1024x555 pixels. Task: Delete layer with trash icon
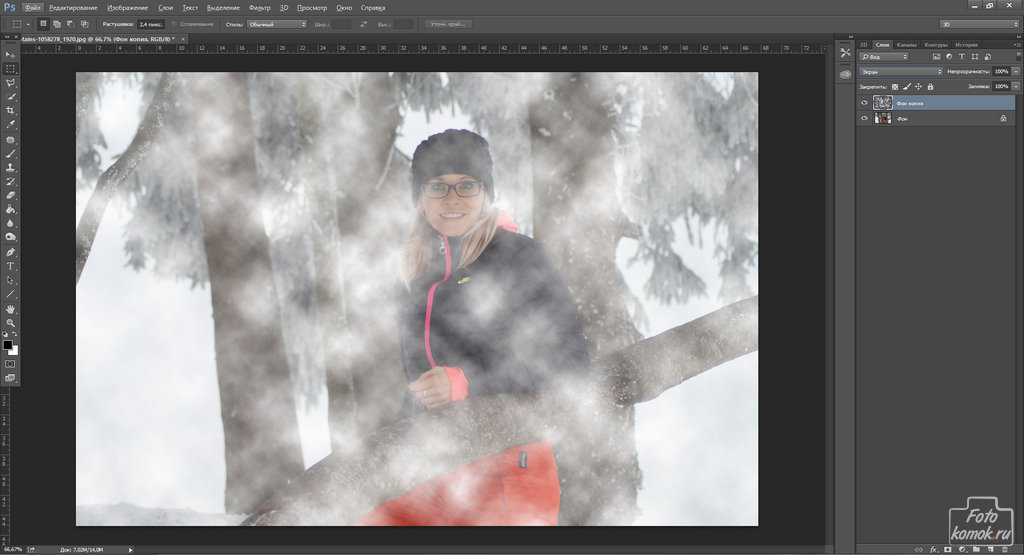[1004, 550]
